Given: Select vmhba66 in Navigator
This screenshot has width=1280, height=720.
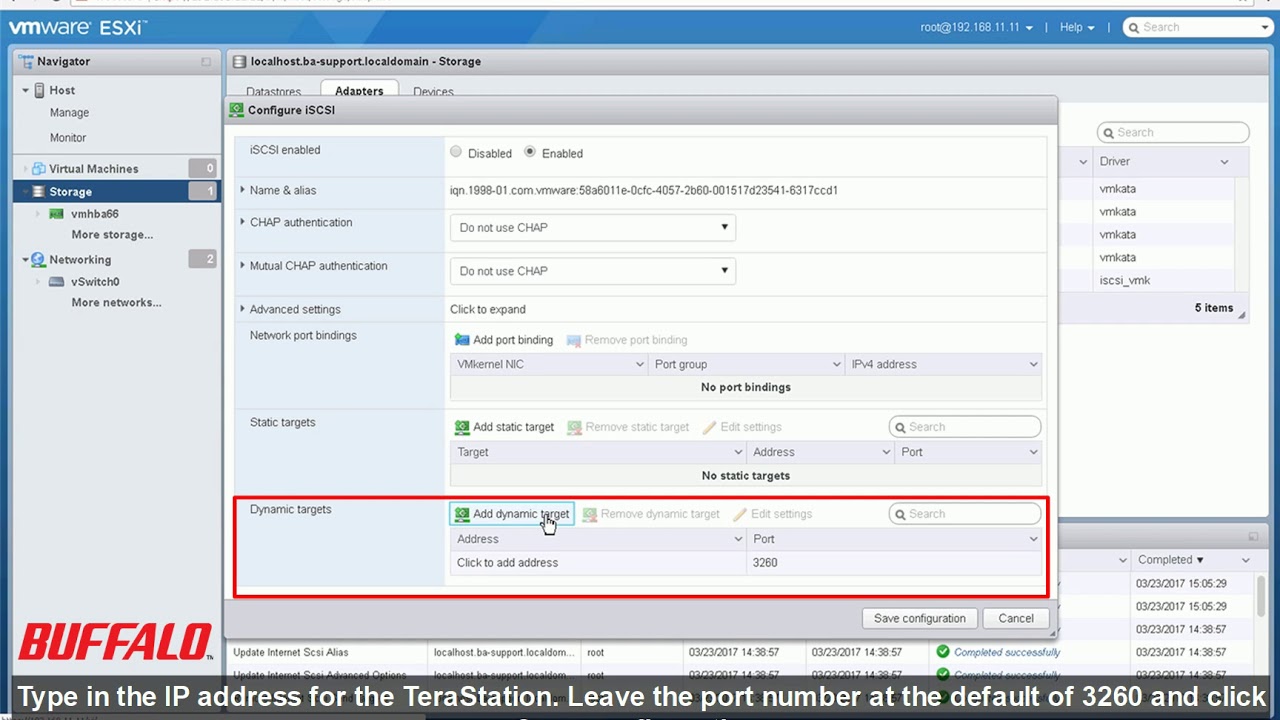Looking at the screenshot, I should (95, 214).
